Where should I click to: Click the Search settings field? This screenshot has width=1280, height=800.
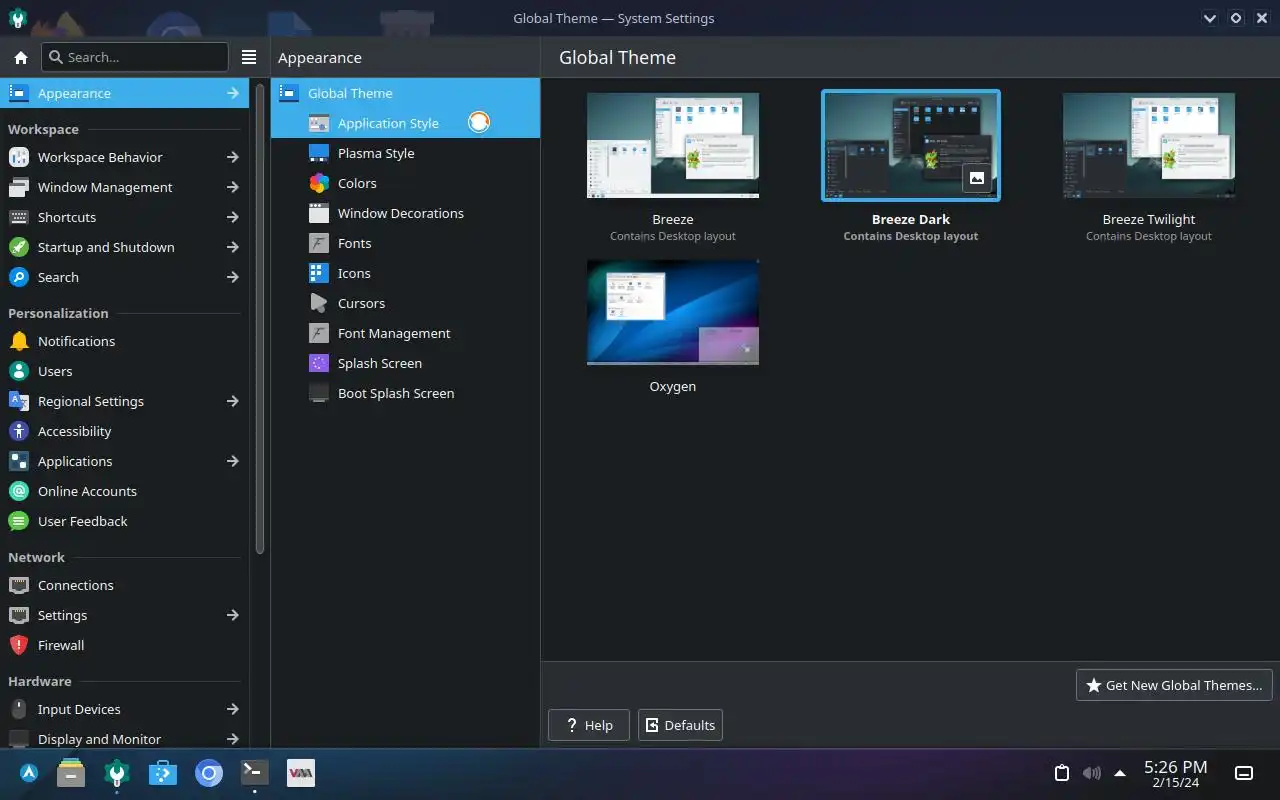coord(135,57)
